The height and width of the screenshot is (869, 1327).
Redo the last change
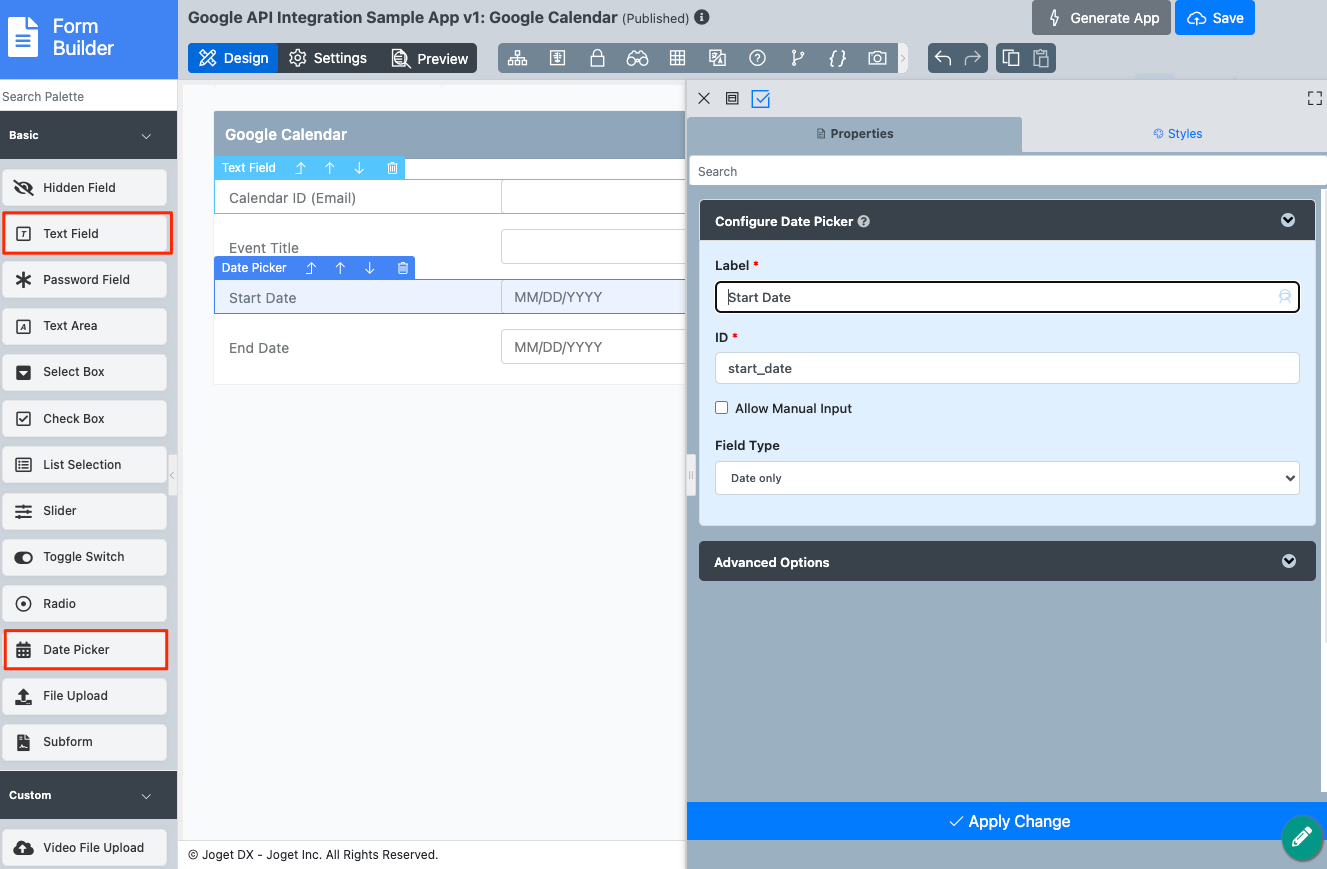pos(972,58)
